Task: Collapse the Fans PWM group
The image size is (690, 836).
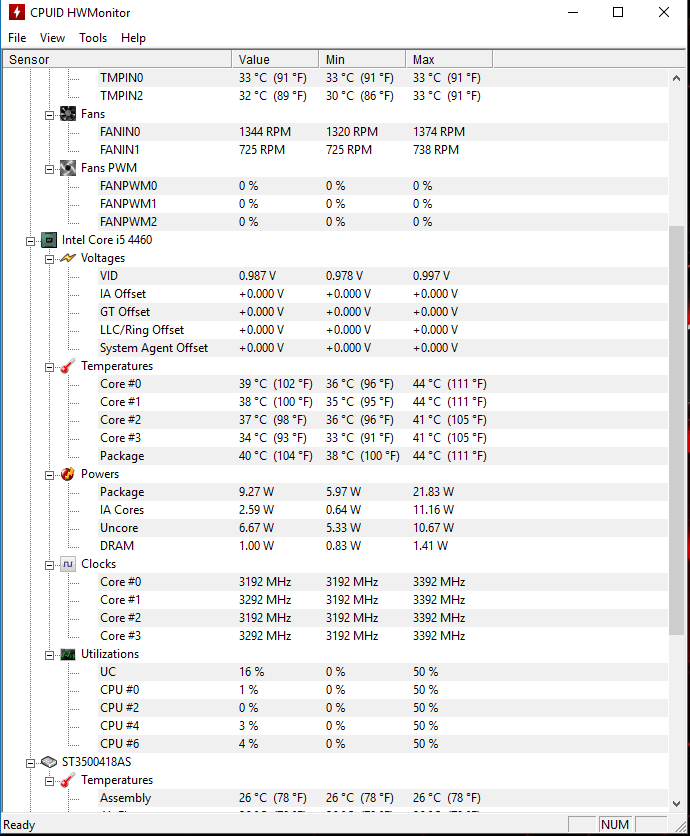Action: coord(50,170)
